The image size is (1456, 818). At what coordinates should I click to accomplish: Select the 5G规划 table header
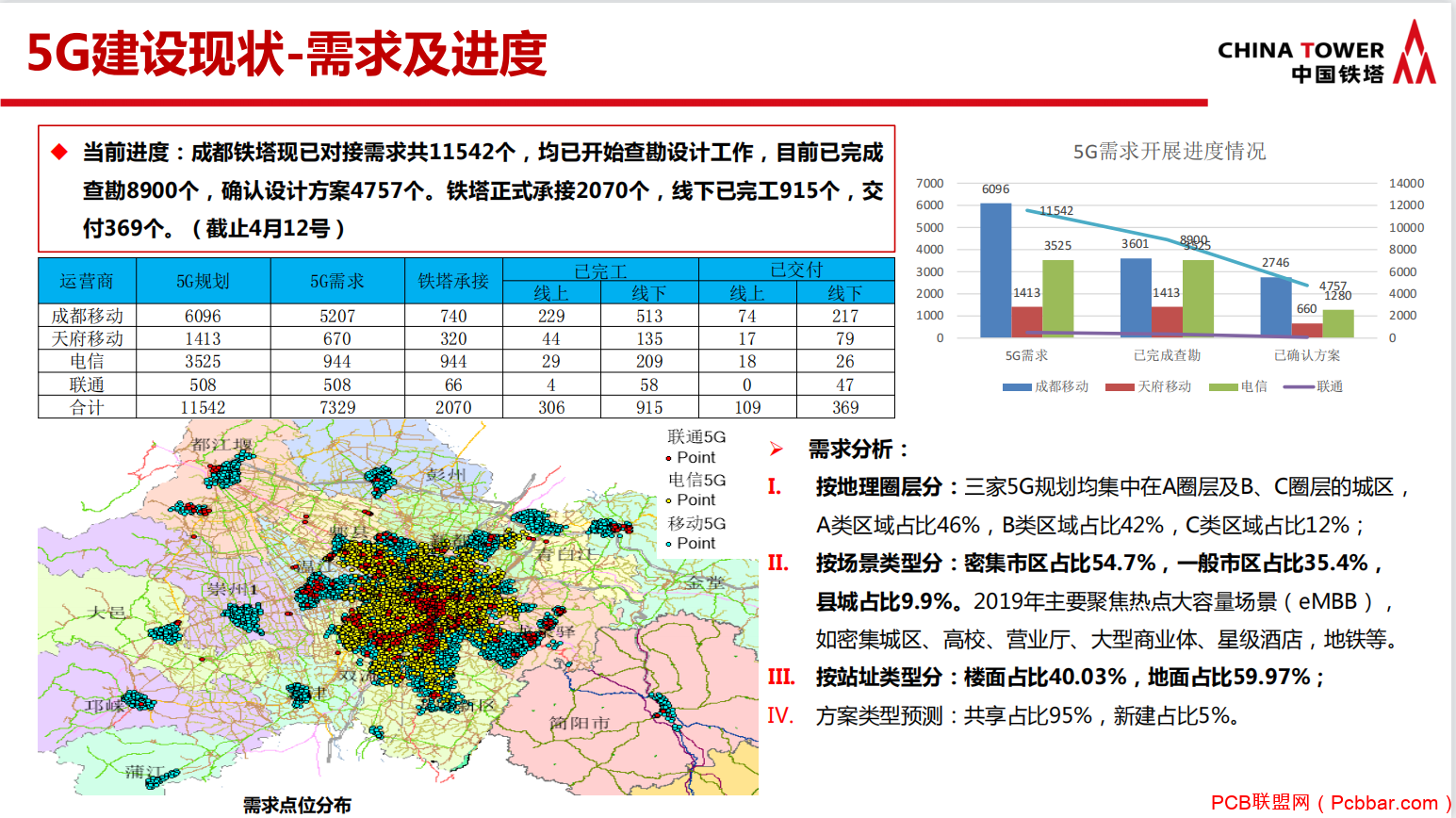(x=203, y=281)
